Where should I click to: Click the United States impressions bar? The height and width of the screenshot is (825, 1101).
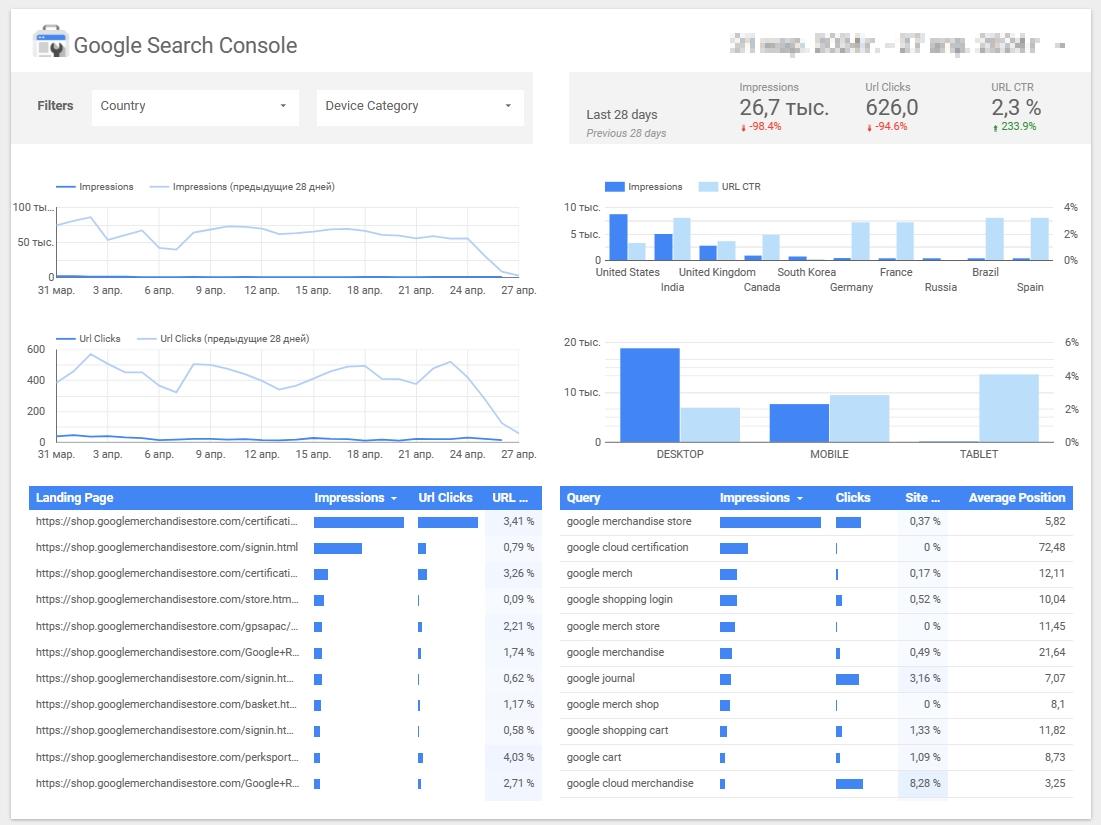(x=618, y=237)
